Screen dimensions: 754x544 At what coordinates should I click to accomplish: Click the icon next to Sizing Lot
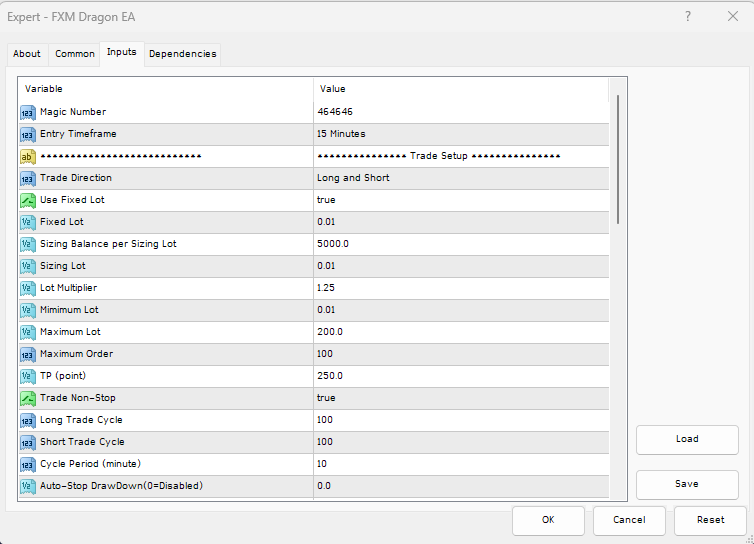tap(28, 266)
